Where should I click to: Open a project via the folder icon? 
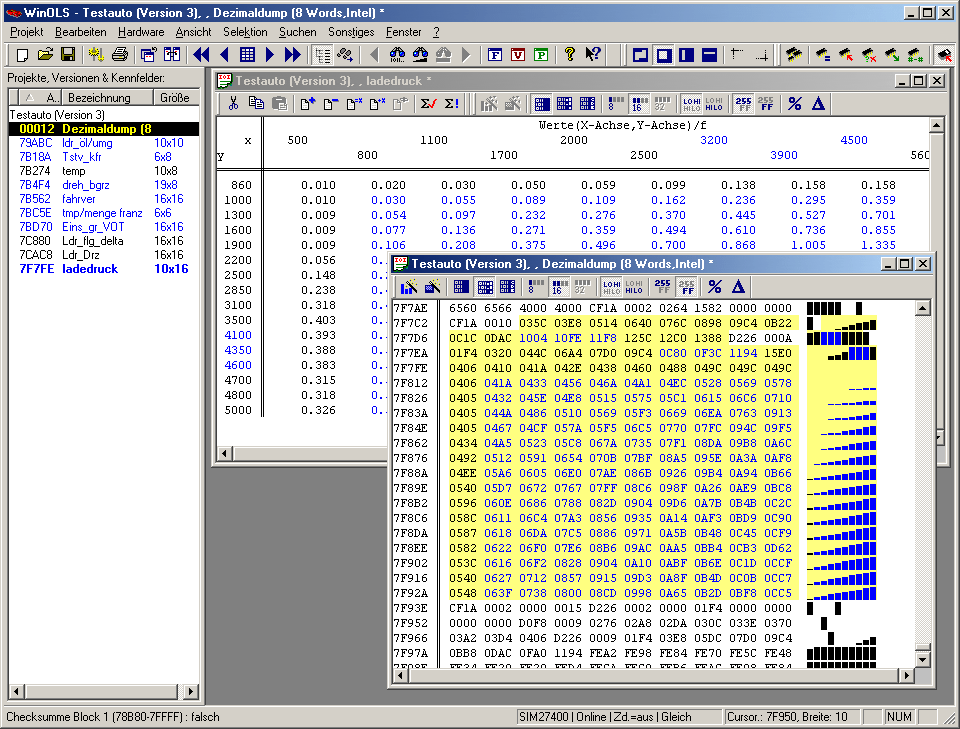pyautogui.click(x=45, y=55)
